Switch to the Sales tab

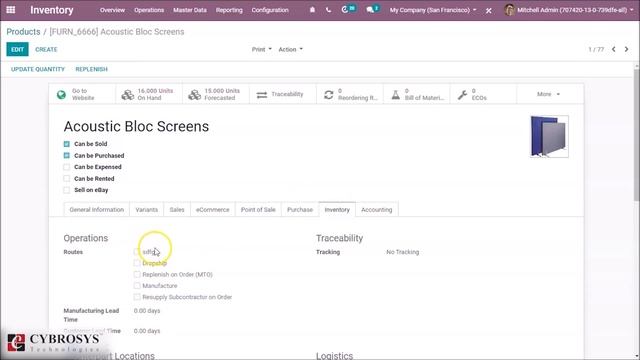click(177, 209)
